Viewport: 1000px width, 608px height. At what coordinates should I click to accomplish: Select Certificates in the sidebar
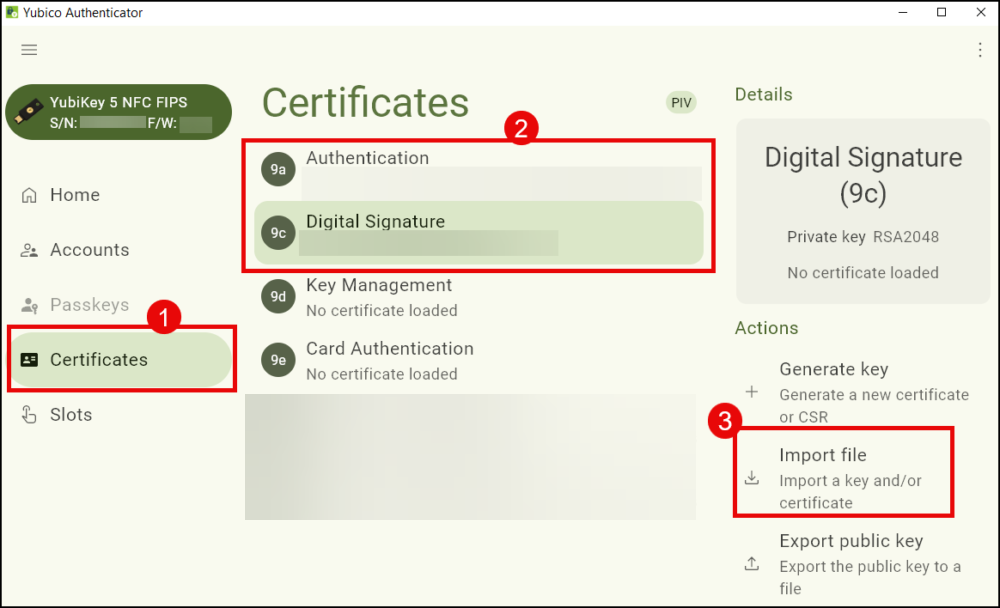point(98,360)
